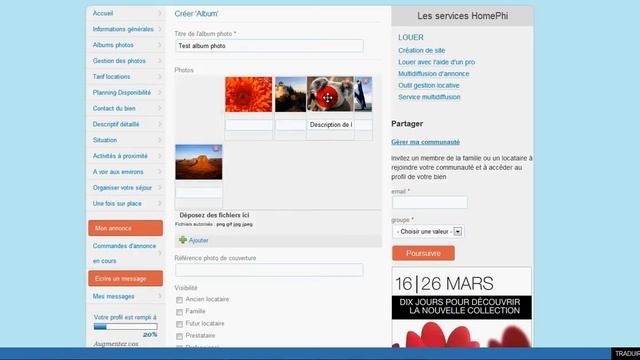The width and height of the screenshot is (640, 360).
Task: Remove the penguin photo via corner icon
Action: coord(366,81)
